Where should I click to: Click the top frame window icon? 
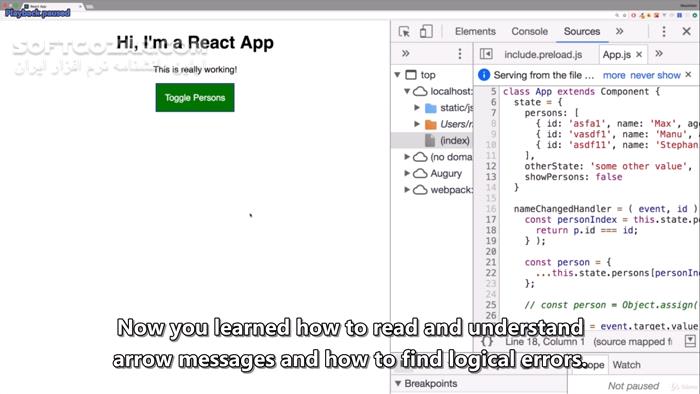click(x=411, y=75)
